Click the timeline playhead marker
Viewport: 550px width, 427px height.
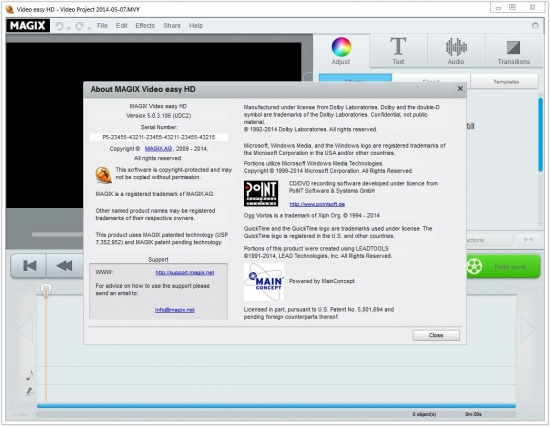coord(46,291)
